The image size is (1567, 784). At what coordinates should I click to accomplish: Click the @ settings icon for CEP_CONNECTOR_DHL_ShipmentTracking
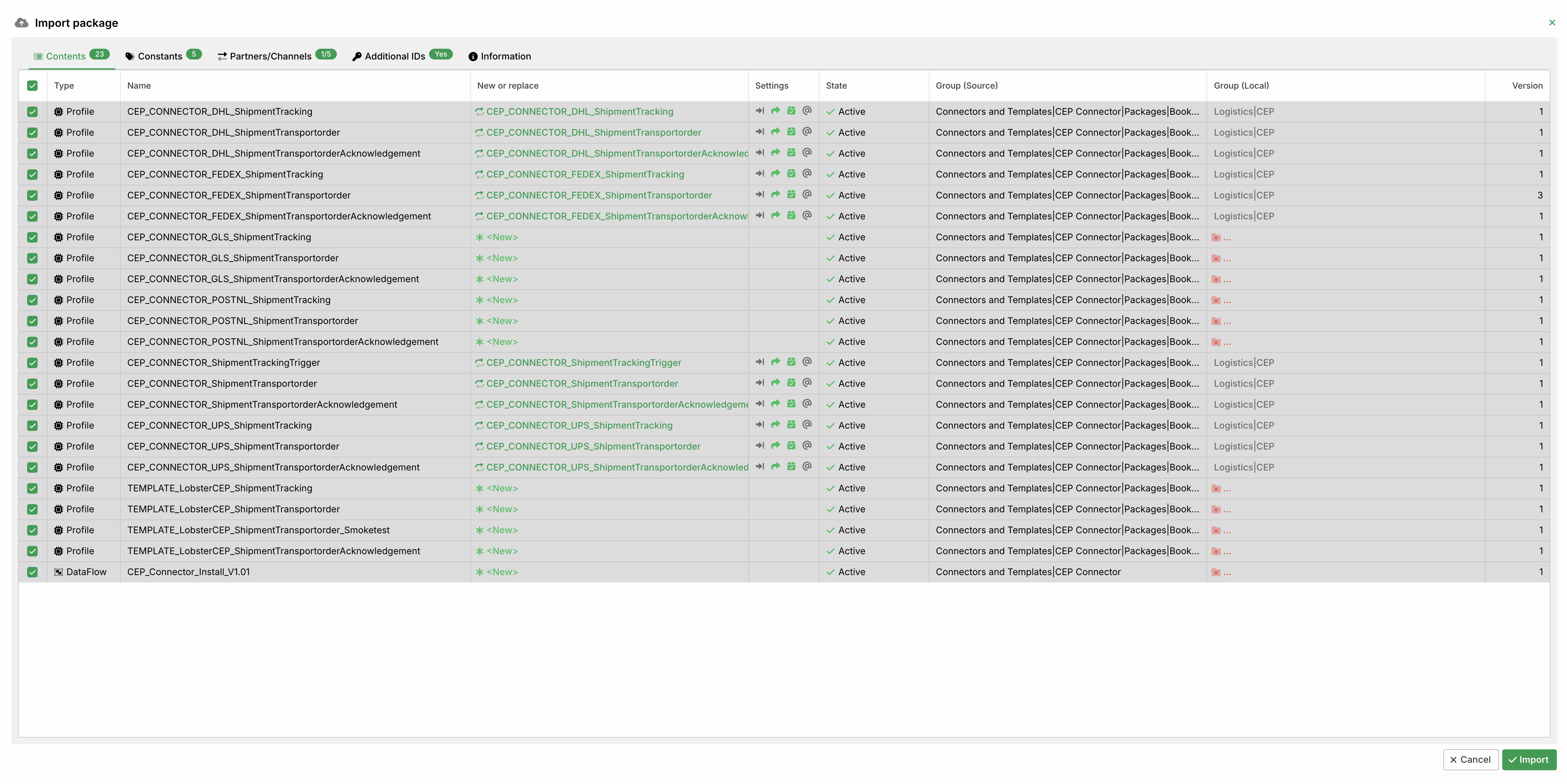807,111
